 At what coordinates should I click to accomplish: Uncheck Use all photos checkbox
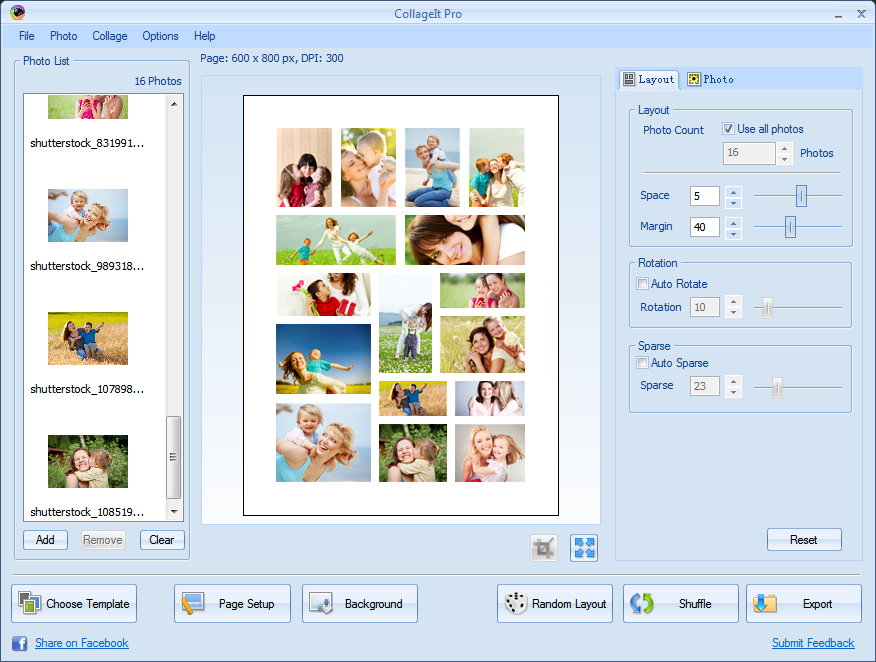pos(728,129)
